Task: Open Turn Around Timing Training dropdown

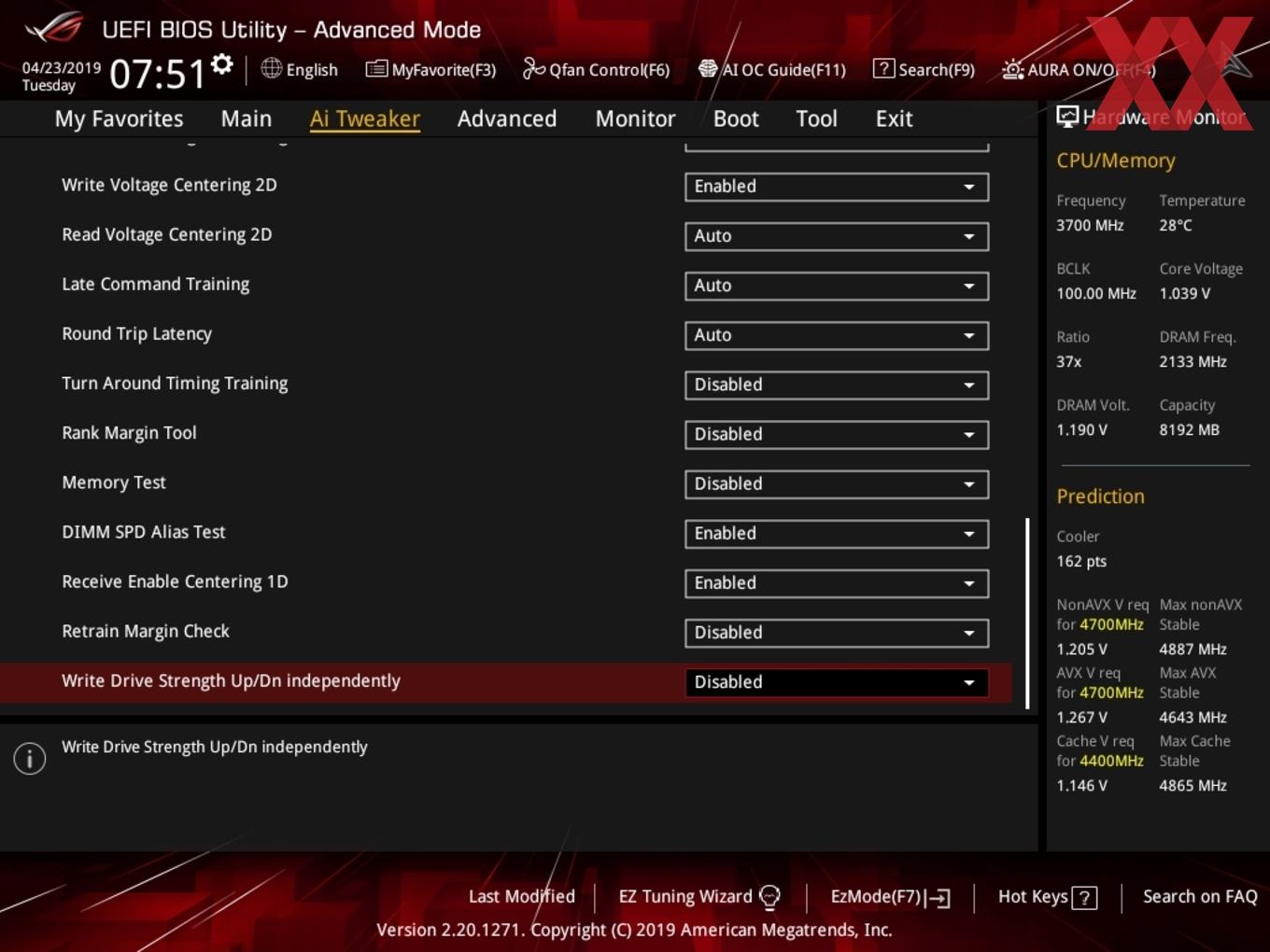Action: 837,385
